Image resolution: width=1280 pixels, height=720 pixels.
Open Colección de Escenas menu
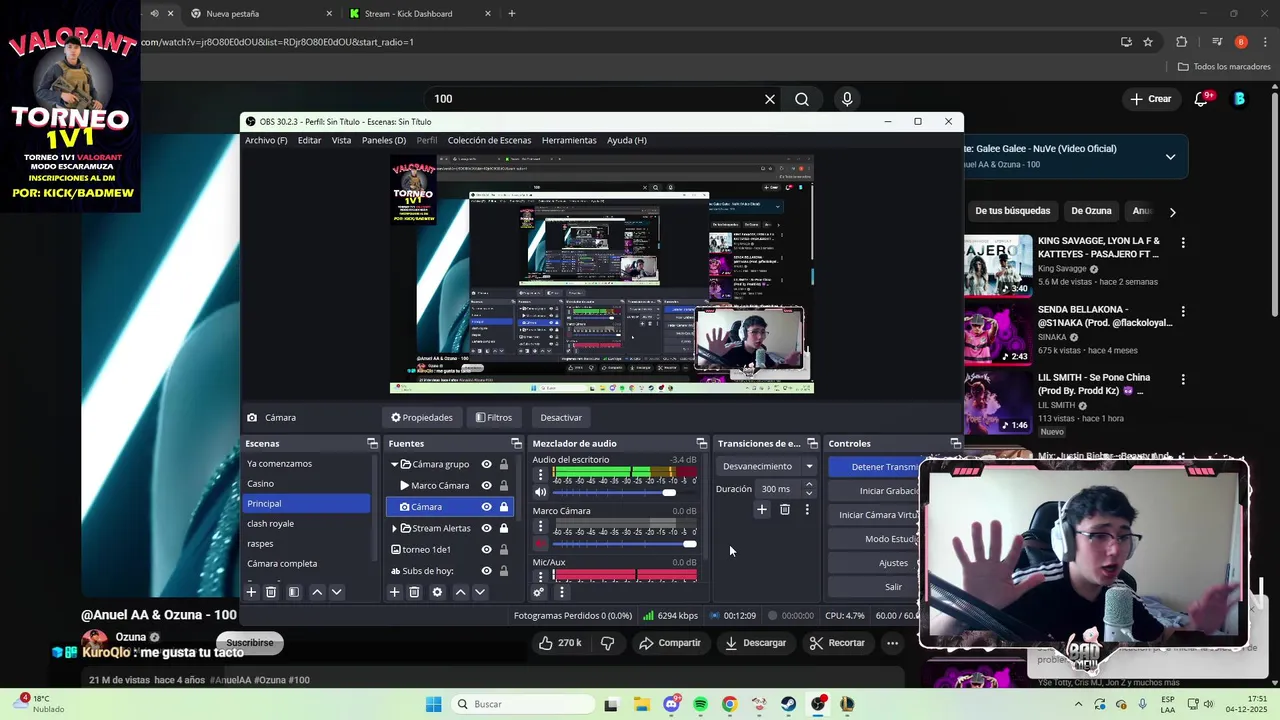point(489,140)
